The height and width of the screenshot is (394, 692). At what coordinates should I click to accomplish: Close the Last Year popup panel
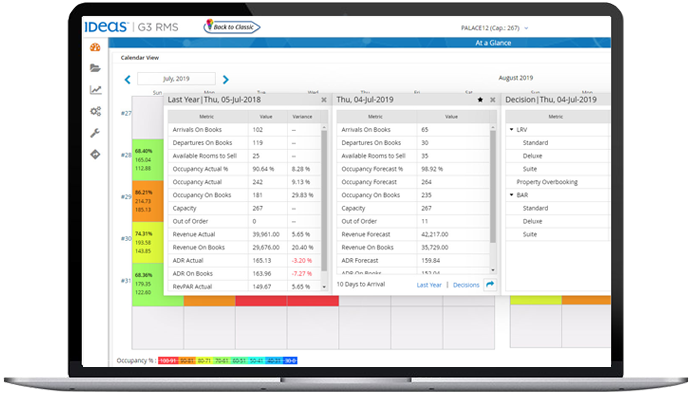point(324,100)
